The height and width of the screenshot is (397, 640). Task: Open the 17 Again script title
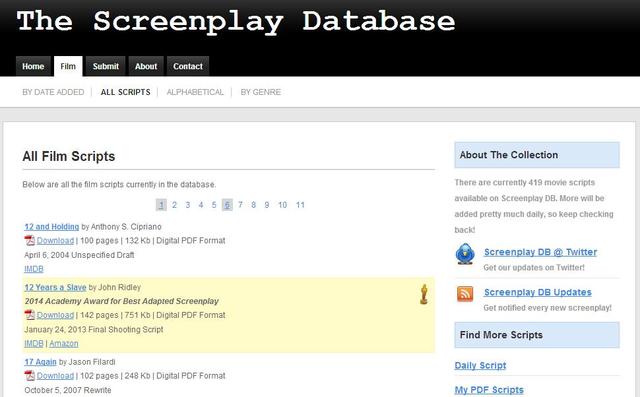click(40, 362)
